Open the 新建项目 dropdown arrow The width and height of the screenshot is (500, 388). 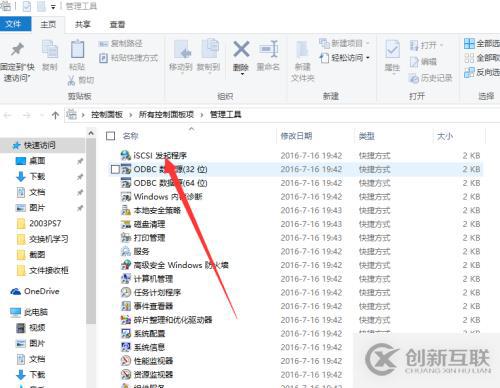pyautogui.click(x=368, y=43)
